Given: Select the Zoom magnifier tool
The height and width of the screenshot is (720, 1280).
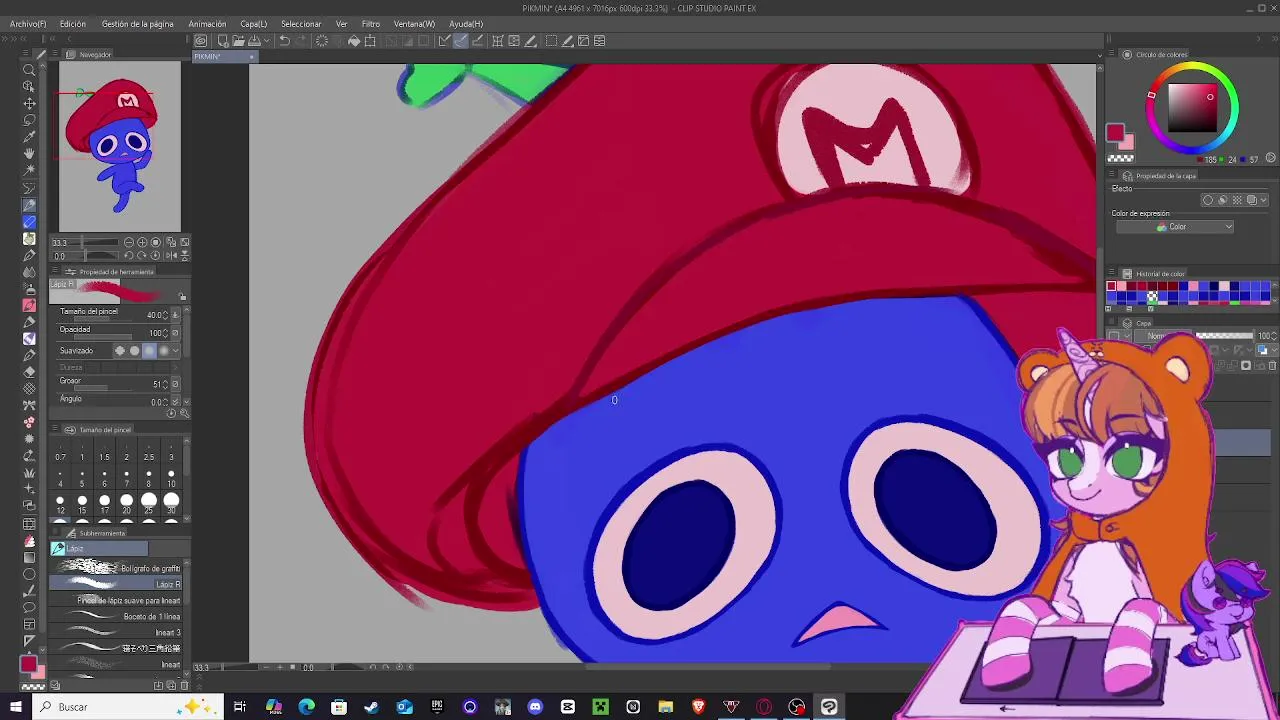Looking at the screenshot, I should (29, 69).
